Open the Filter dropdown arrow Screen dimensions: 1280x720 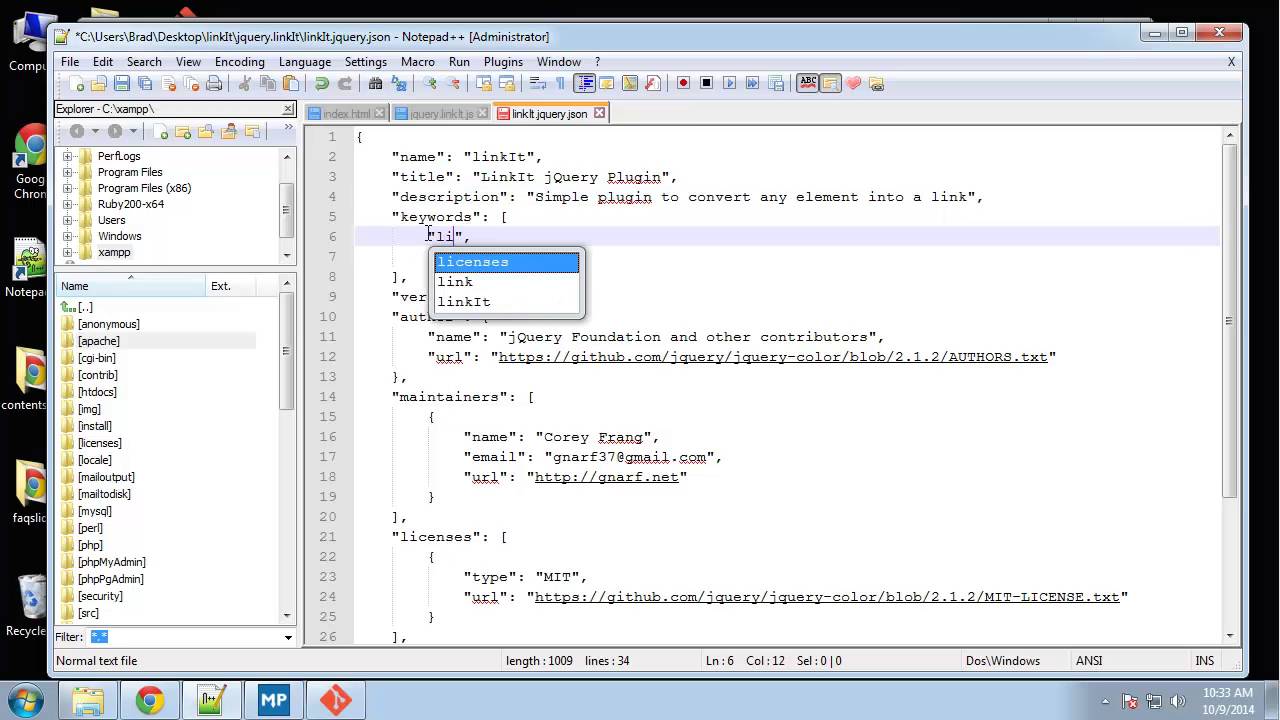[288, 637]
